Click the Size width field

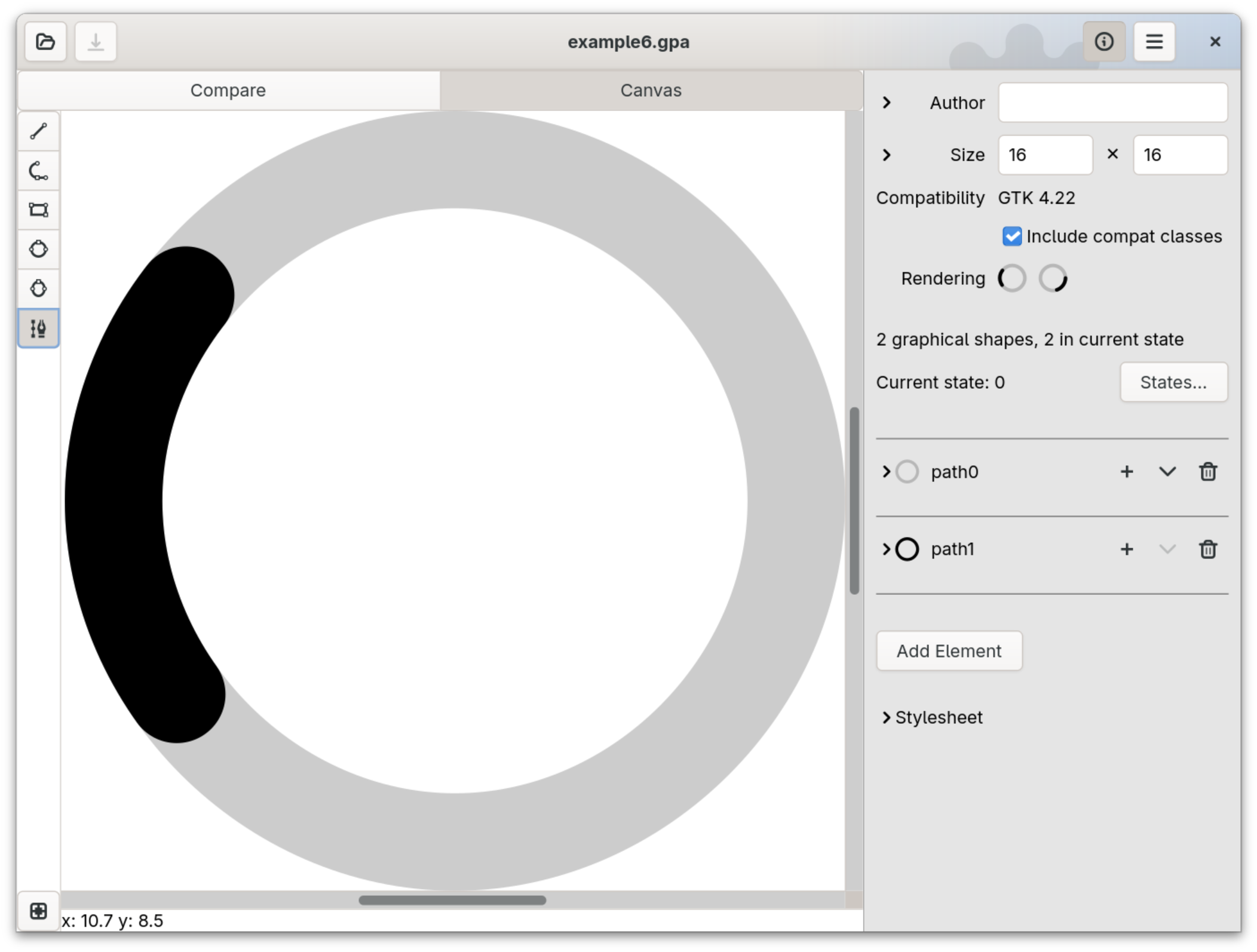coord(1046,155)
